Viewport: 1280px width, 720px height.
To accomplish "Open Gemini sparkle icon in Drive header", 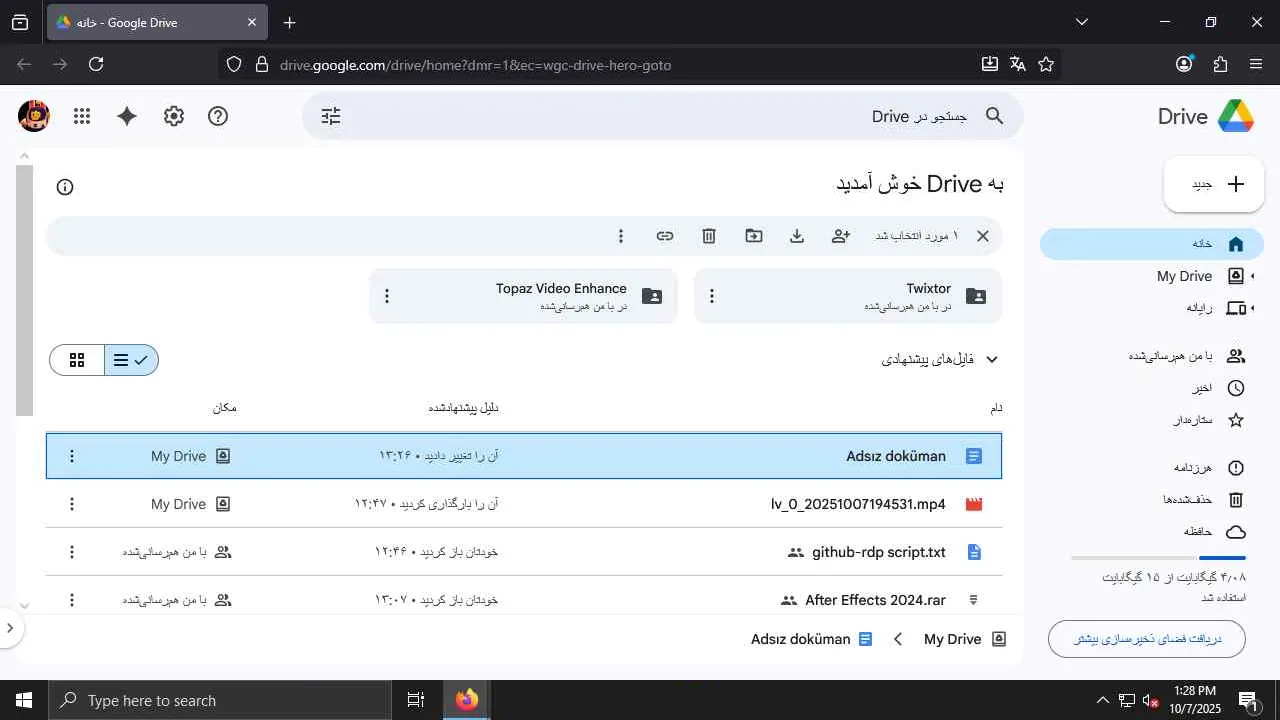I will coord(127,116).
